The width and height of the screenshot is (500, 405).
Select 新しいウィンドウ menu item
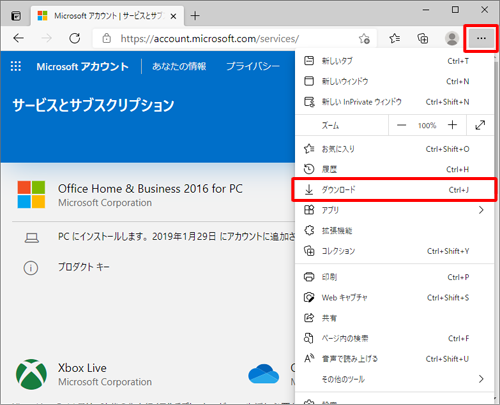(x=394, y=81)
